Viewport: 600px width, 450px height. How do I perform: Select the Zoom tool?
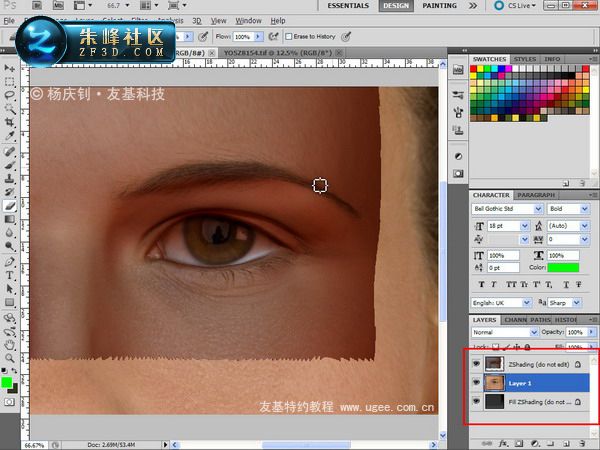click(x=9, y=359)
